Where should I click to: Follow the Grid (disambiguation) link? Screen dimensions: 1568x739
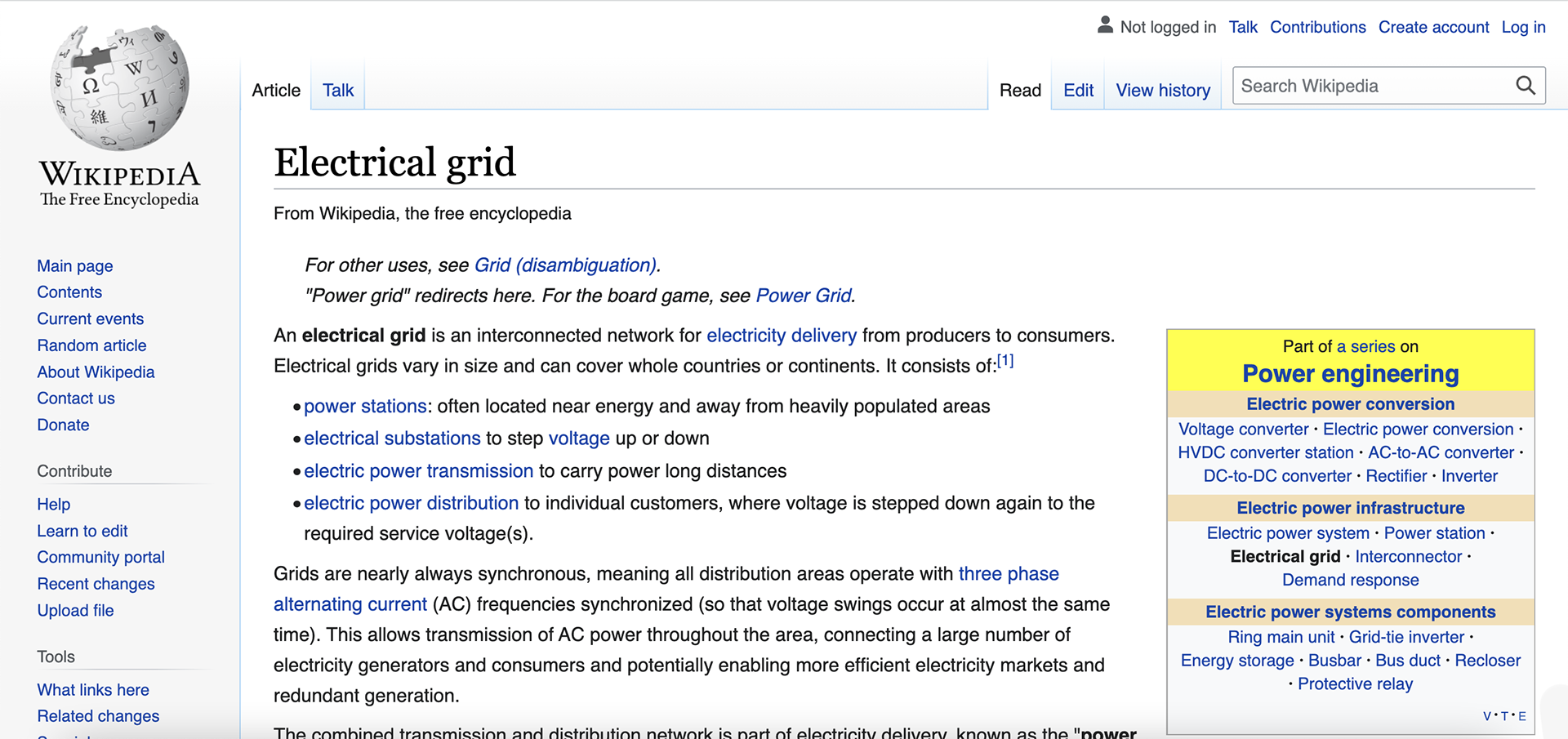click(565, 265)
